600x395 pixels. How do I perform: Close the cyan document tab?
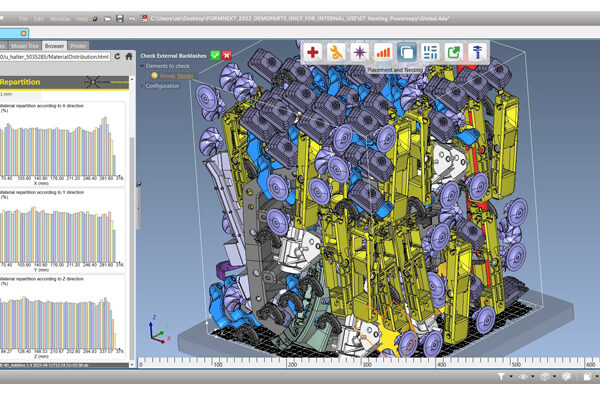[x=23, y=33]
